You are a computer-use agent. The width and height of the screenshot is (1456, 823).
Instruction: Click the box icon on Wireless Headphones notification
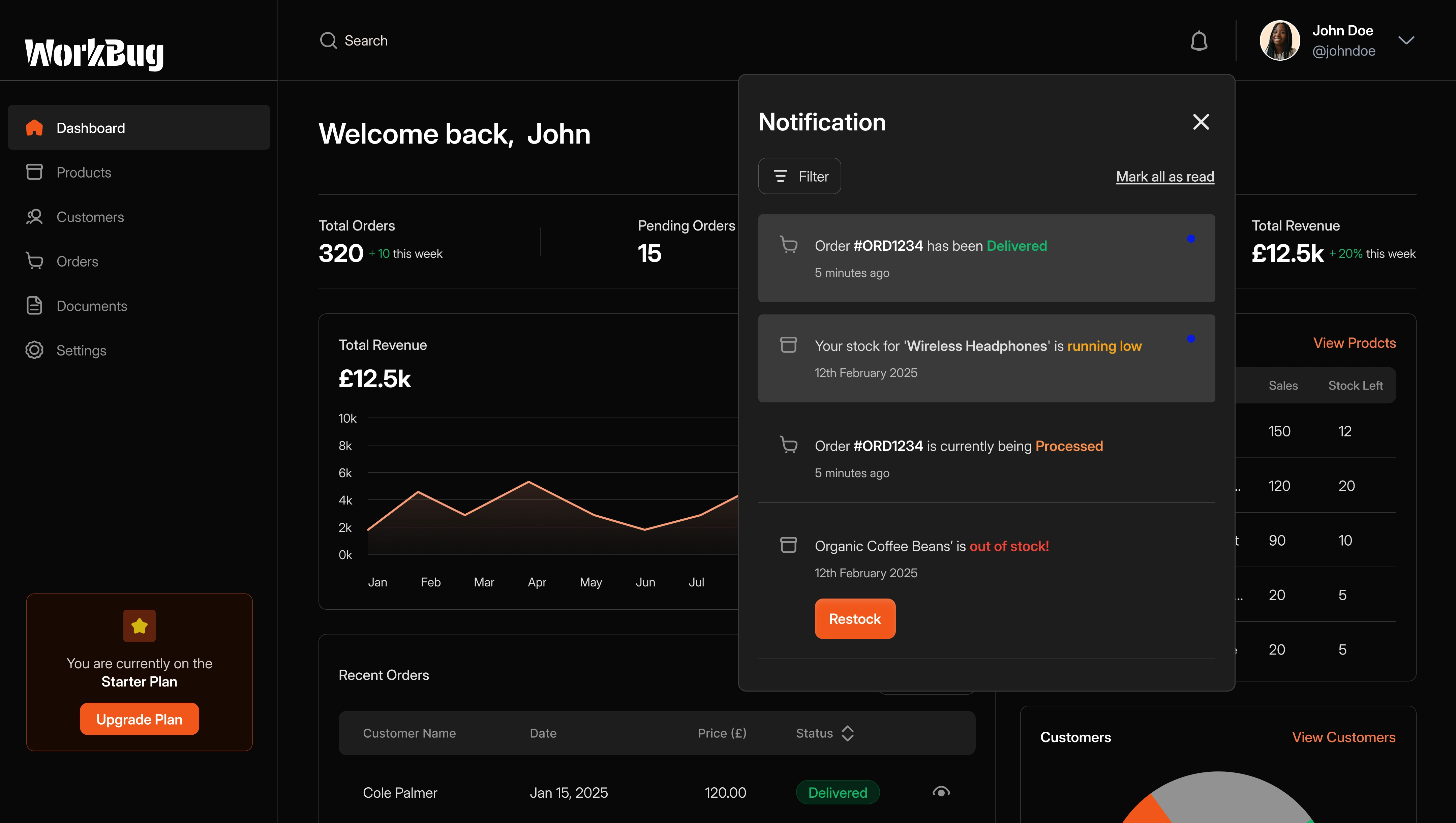pos(788,344)
